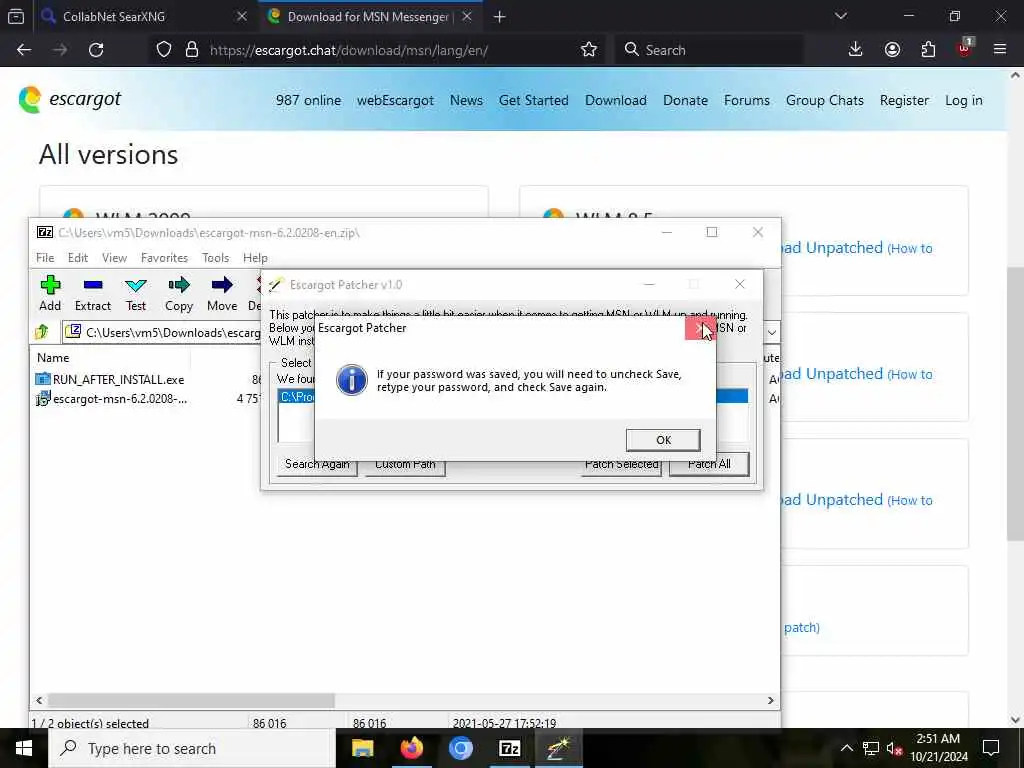
Task: Open the list all tabs dropdown
Action: [840, 16]
